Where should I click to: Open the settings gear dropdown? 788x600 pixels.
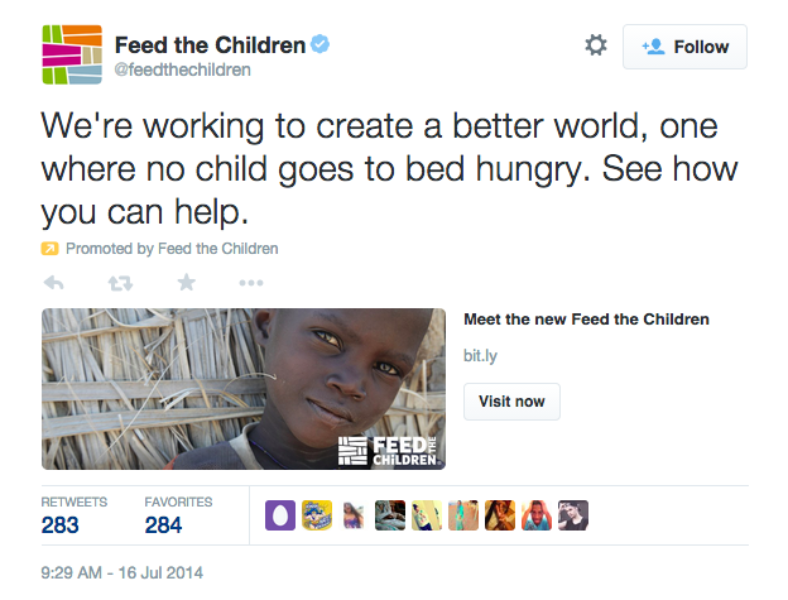tap(596, 46)
